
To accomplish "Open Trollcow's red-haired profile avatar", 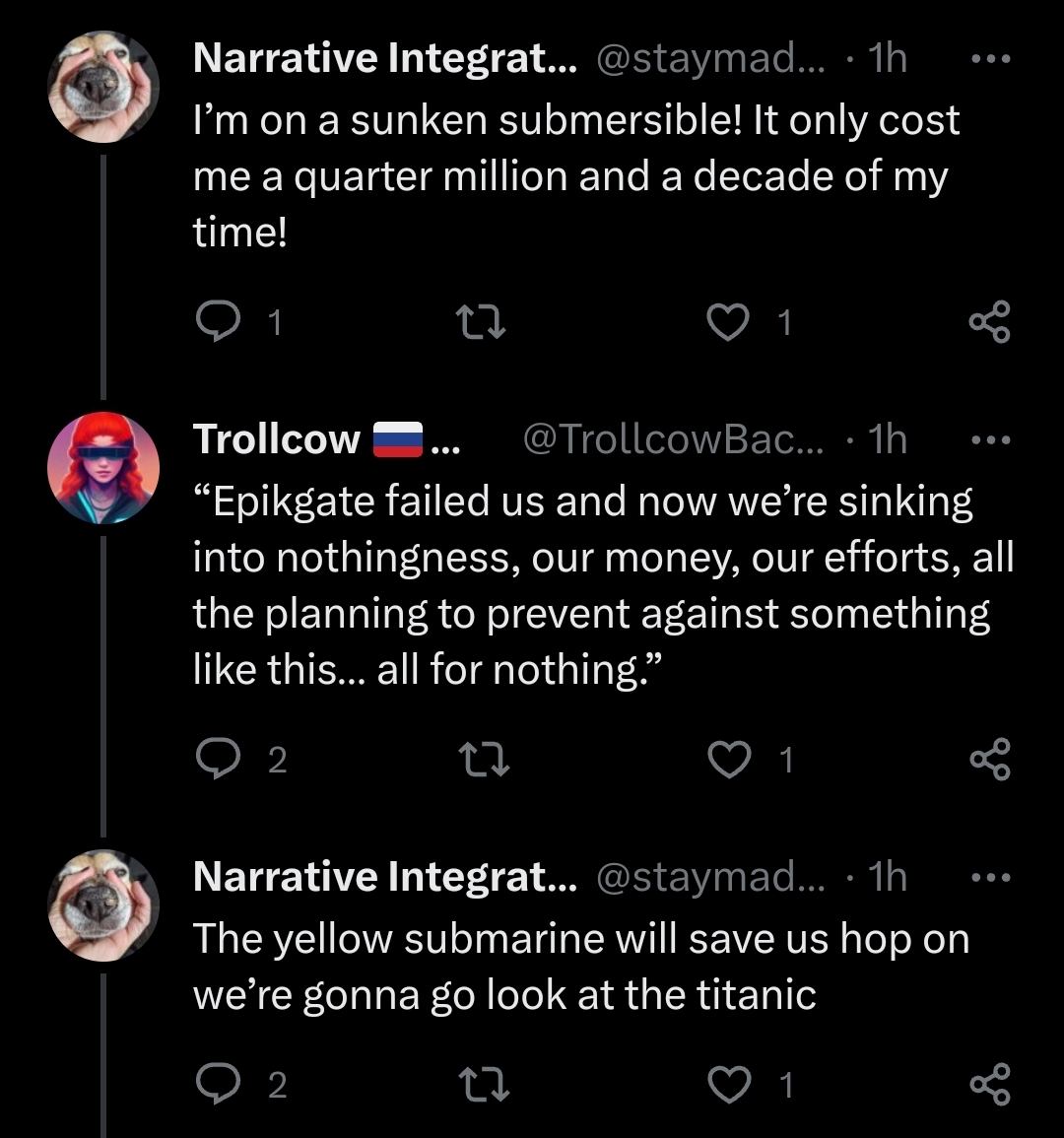I will coord(103,467).
